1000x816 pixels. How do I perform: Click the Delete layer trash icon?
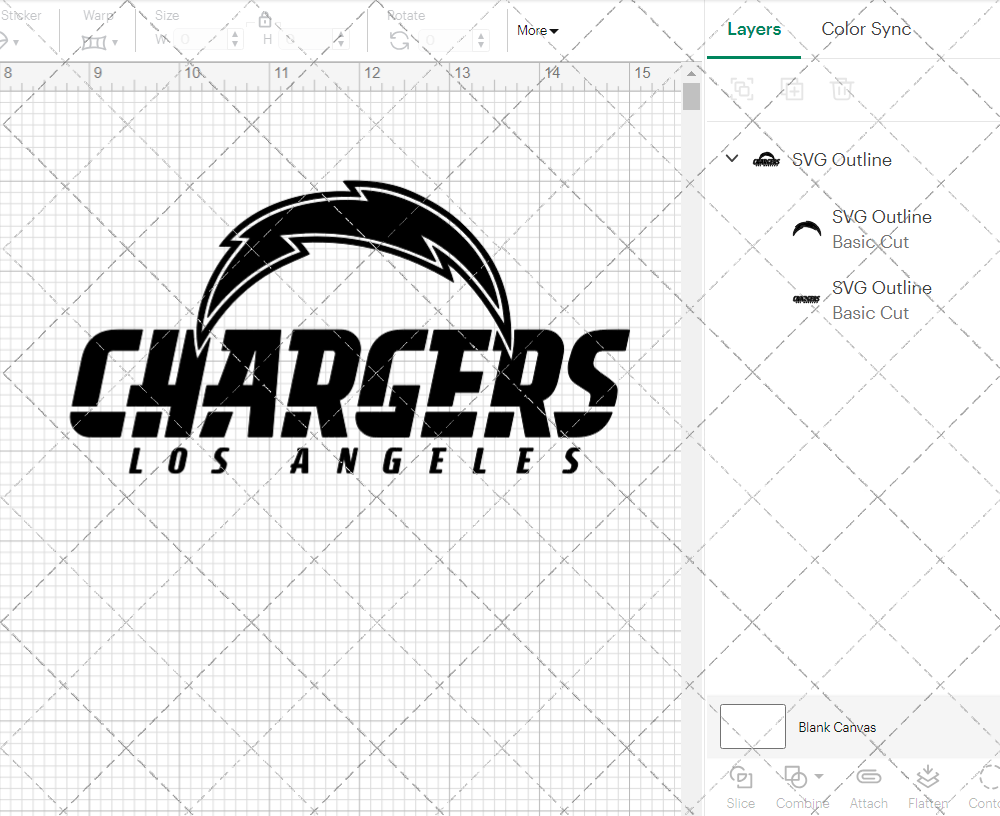click(x=842, y=89)
